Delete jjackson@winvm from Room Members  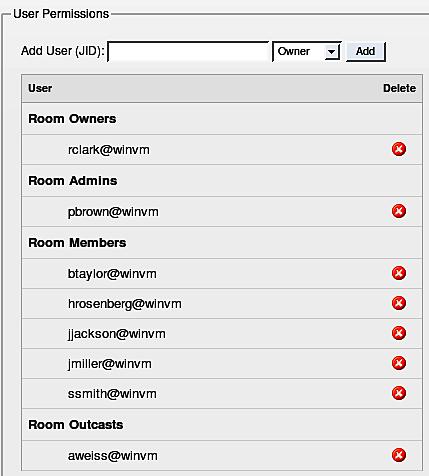point(399,333)
